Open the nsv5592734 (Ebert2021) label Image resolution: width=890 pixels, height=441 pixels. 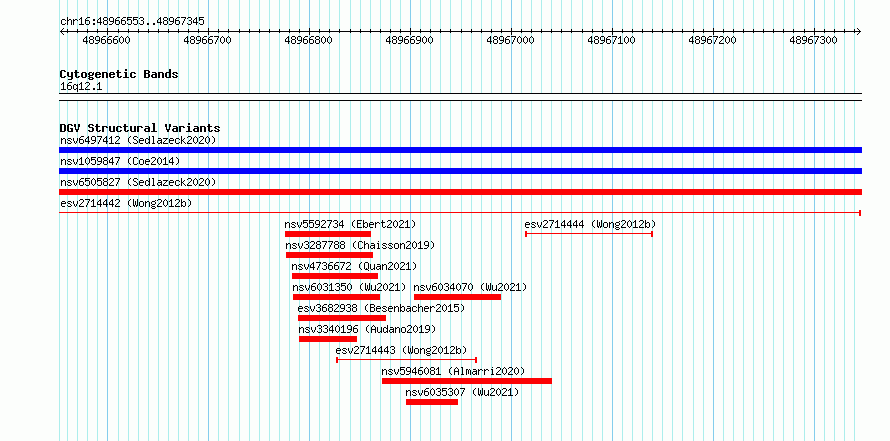coord(350,224)
